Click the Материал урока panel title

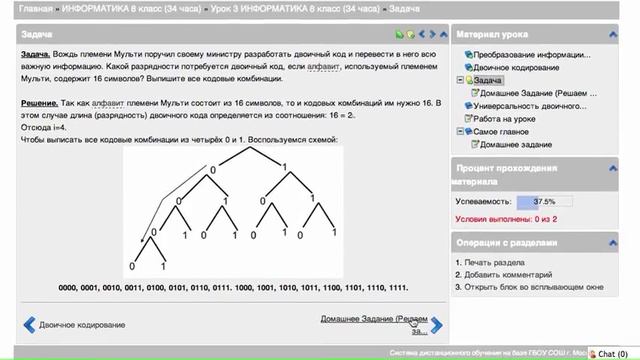tap(492, 35)
